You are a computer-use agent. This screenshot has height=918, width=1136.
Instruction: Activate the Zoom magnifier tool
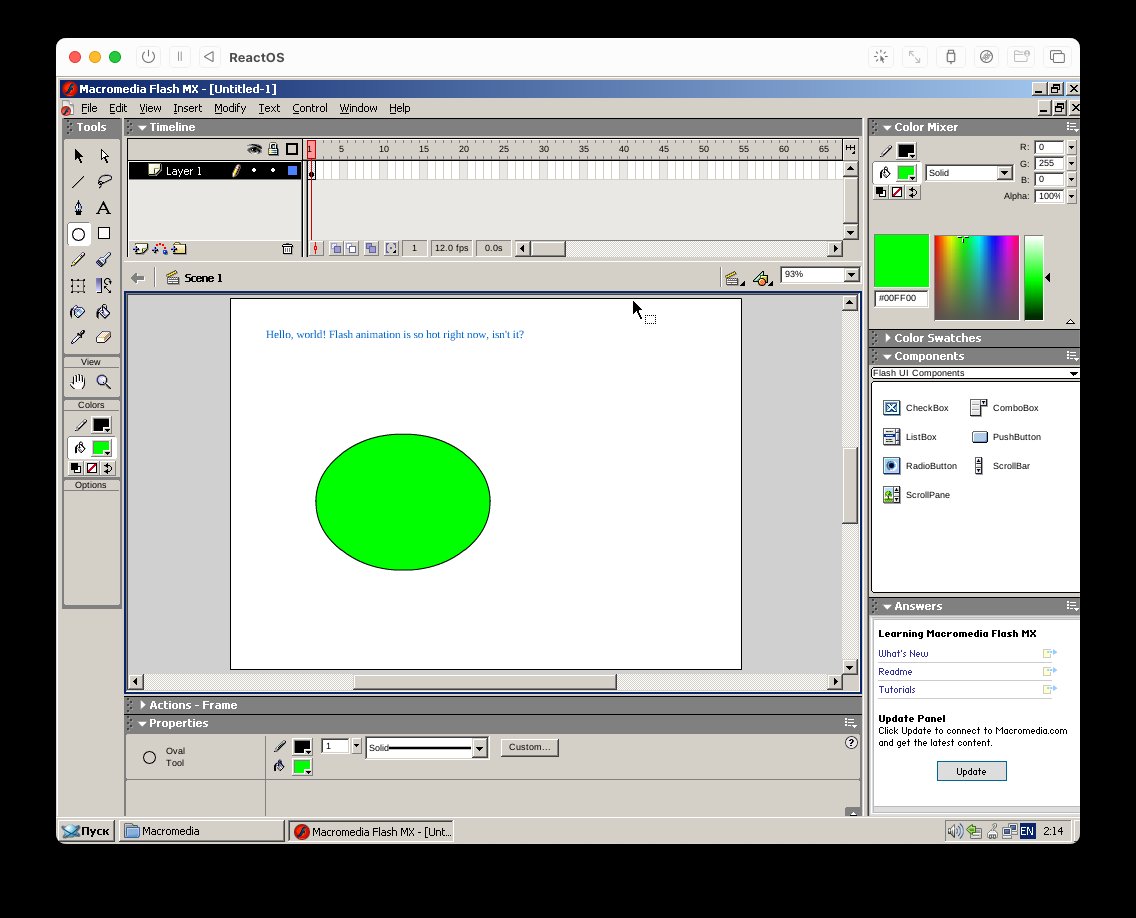[x=104, y=382]
